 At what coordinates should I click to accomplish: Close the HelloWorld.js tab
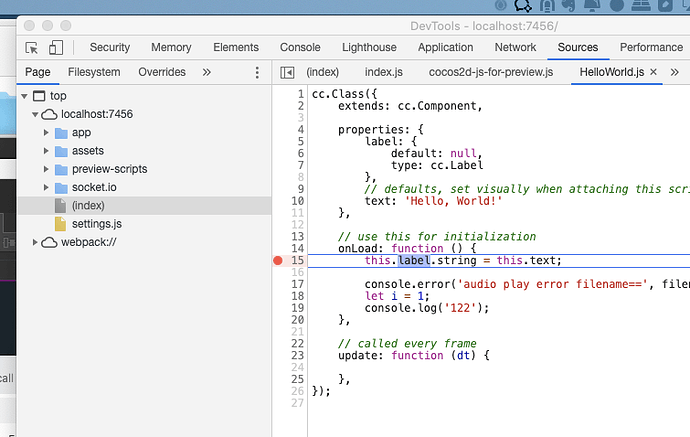coord(653,72)
